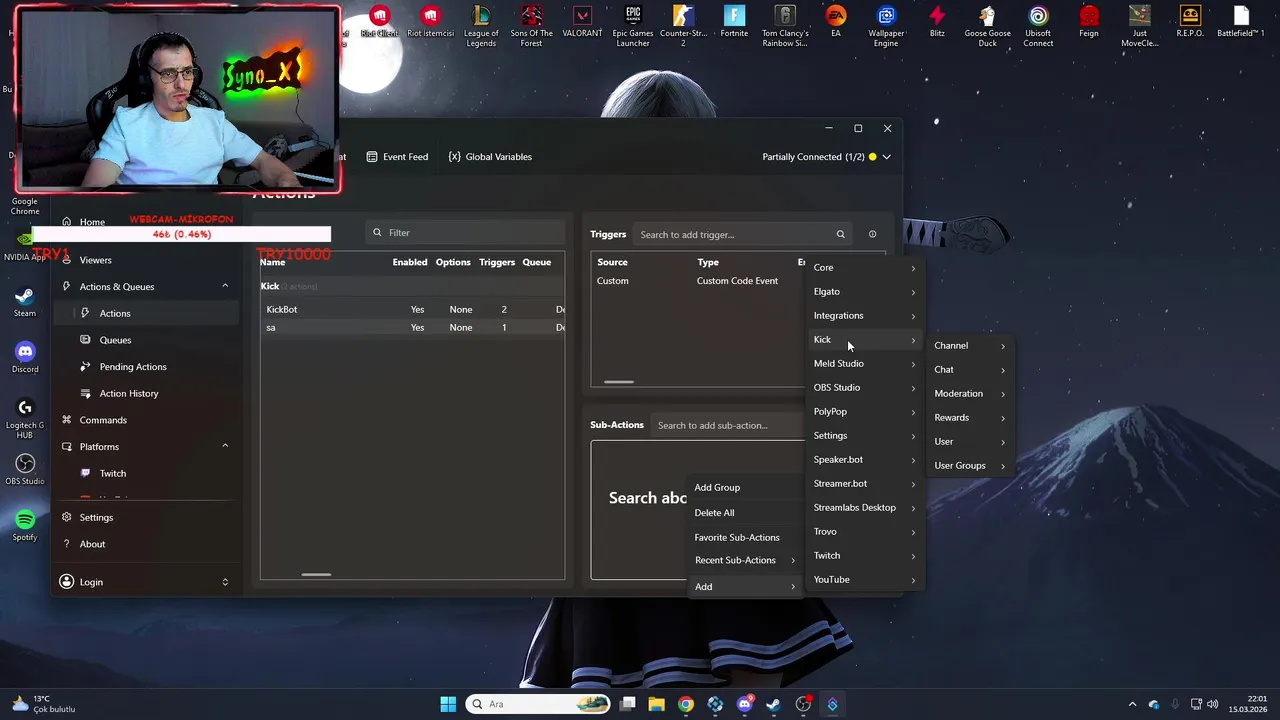Show hidden system tray icons
The height and width of the screenshot is (720, 1280).
click(1132, 704)
